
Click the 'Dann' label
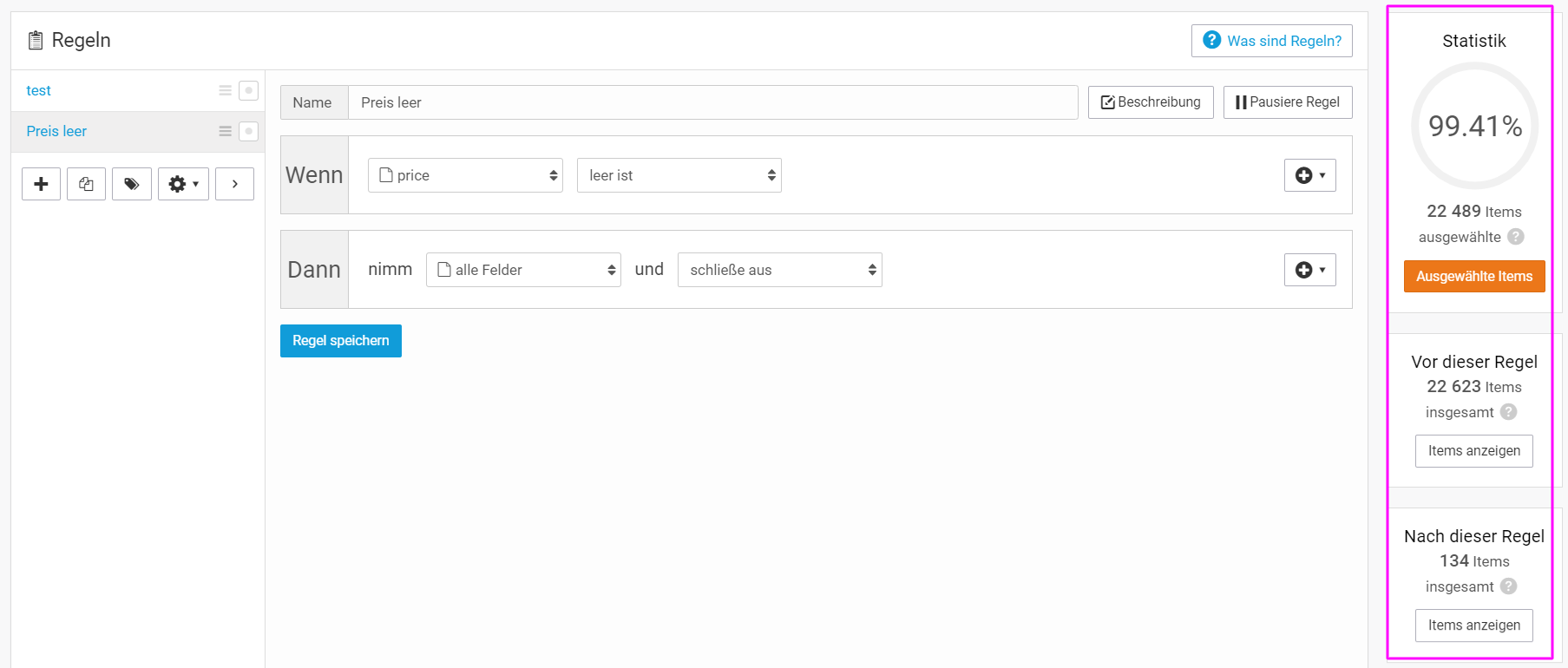[314, 270]
